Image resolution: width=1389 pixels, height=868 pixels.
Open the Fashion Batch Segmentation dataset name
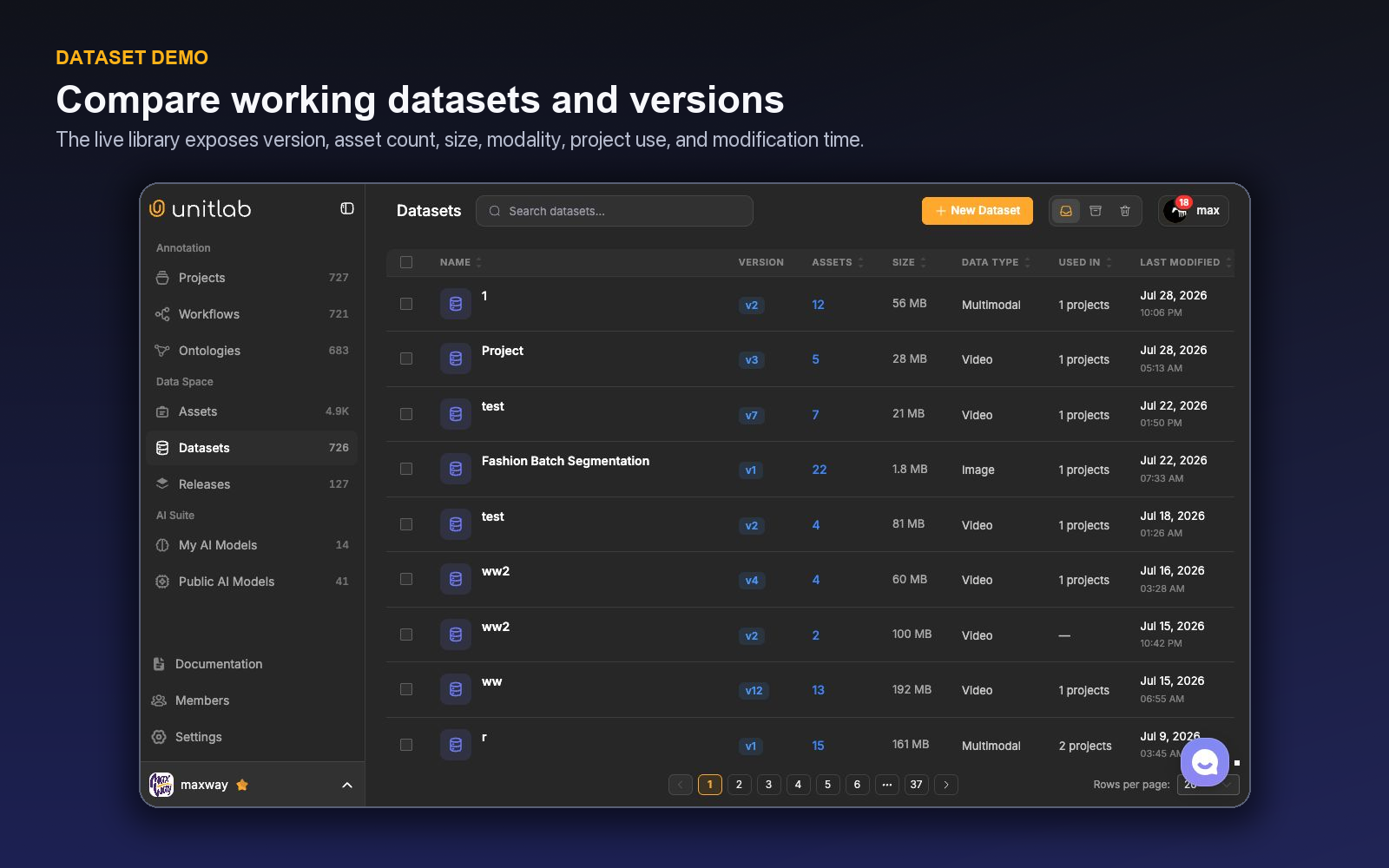pos(565,461)
